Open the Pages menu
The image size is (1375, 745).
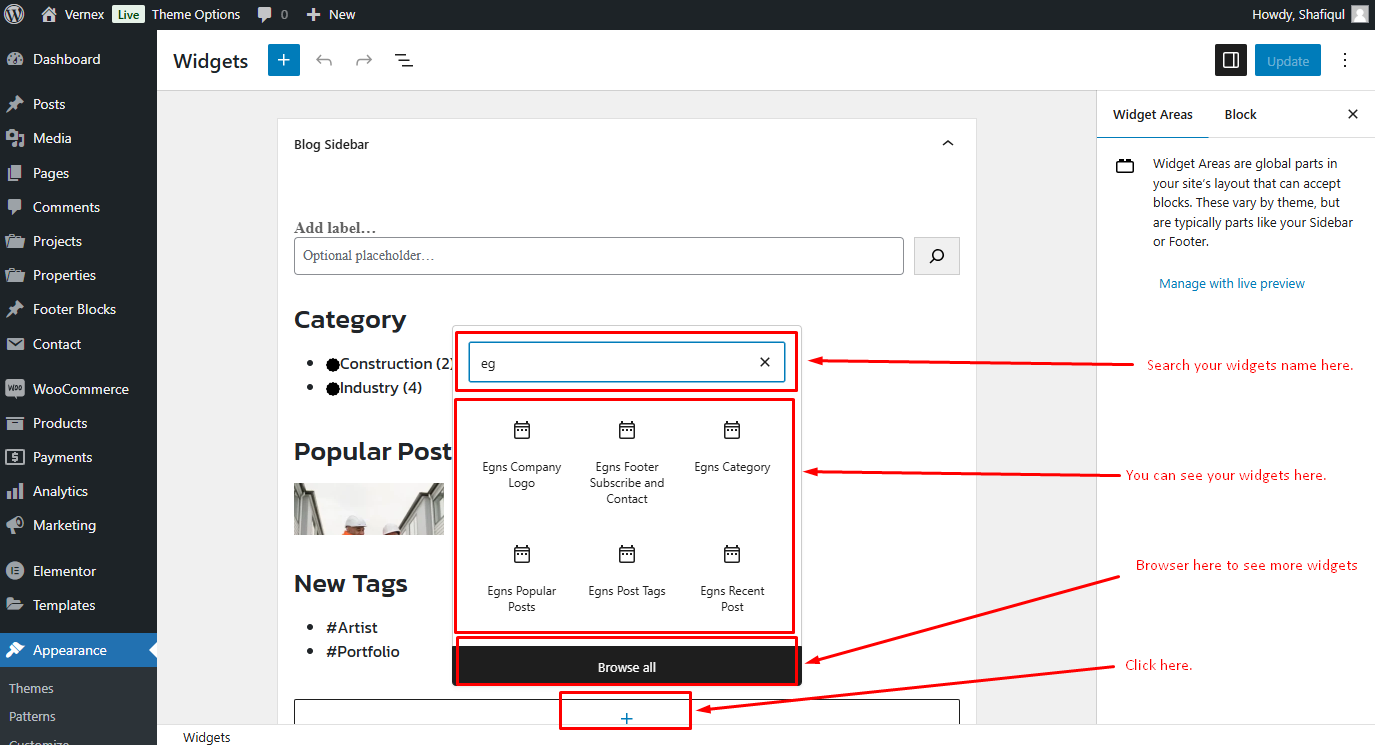tap(51, 173)
